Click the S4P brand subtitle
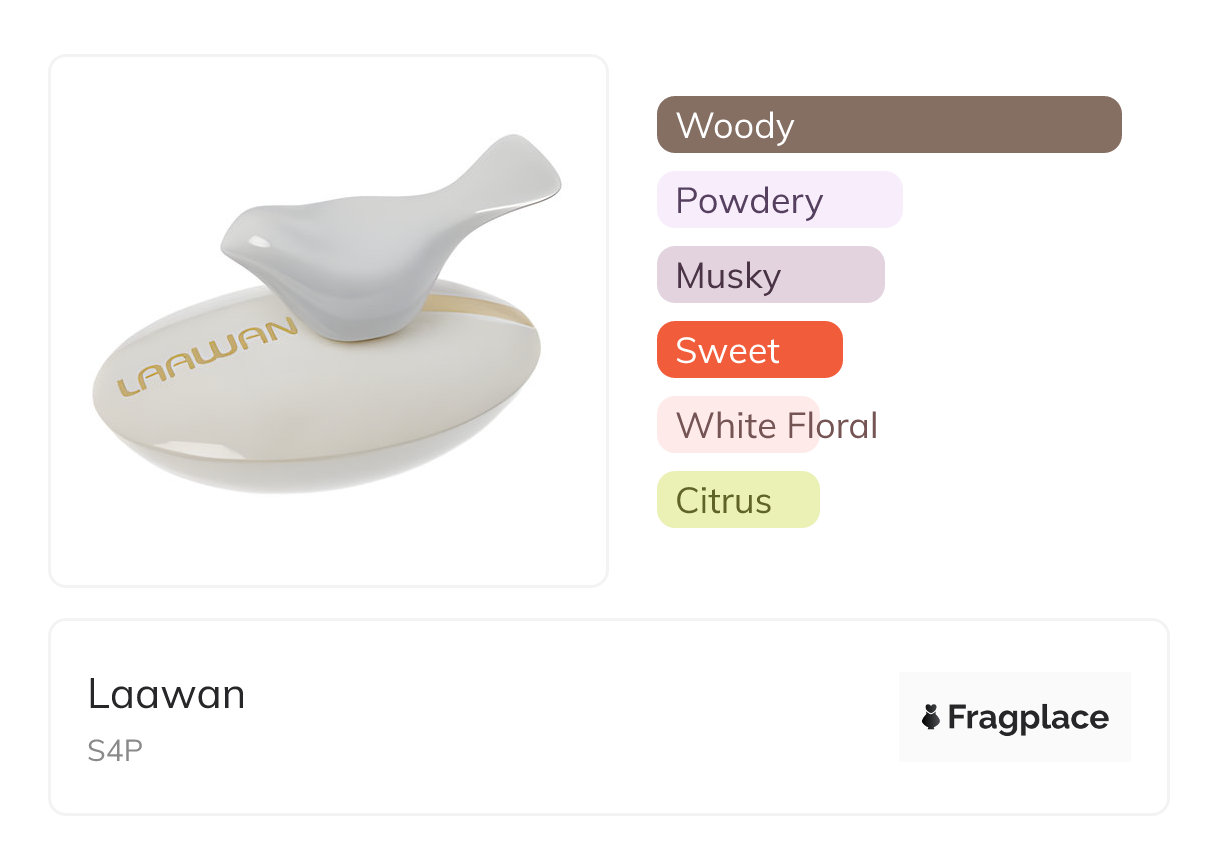The image size is (1218, 864). pyautogui.click(x=115, y=751)
